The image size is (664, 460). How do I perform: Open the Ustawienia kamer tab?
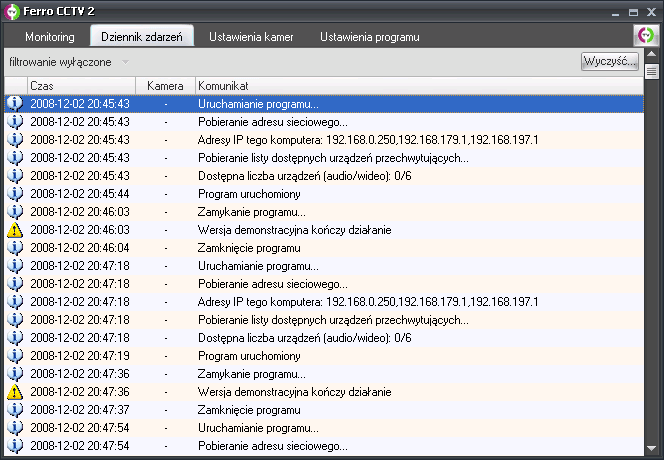[251, 37]
